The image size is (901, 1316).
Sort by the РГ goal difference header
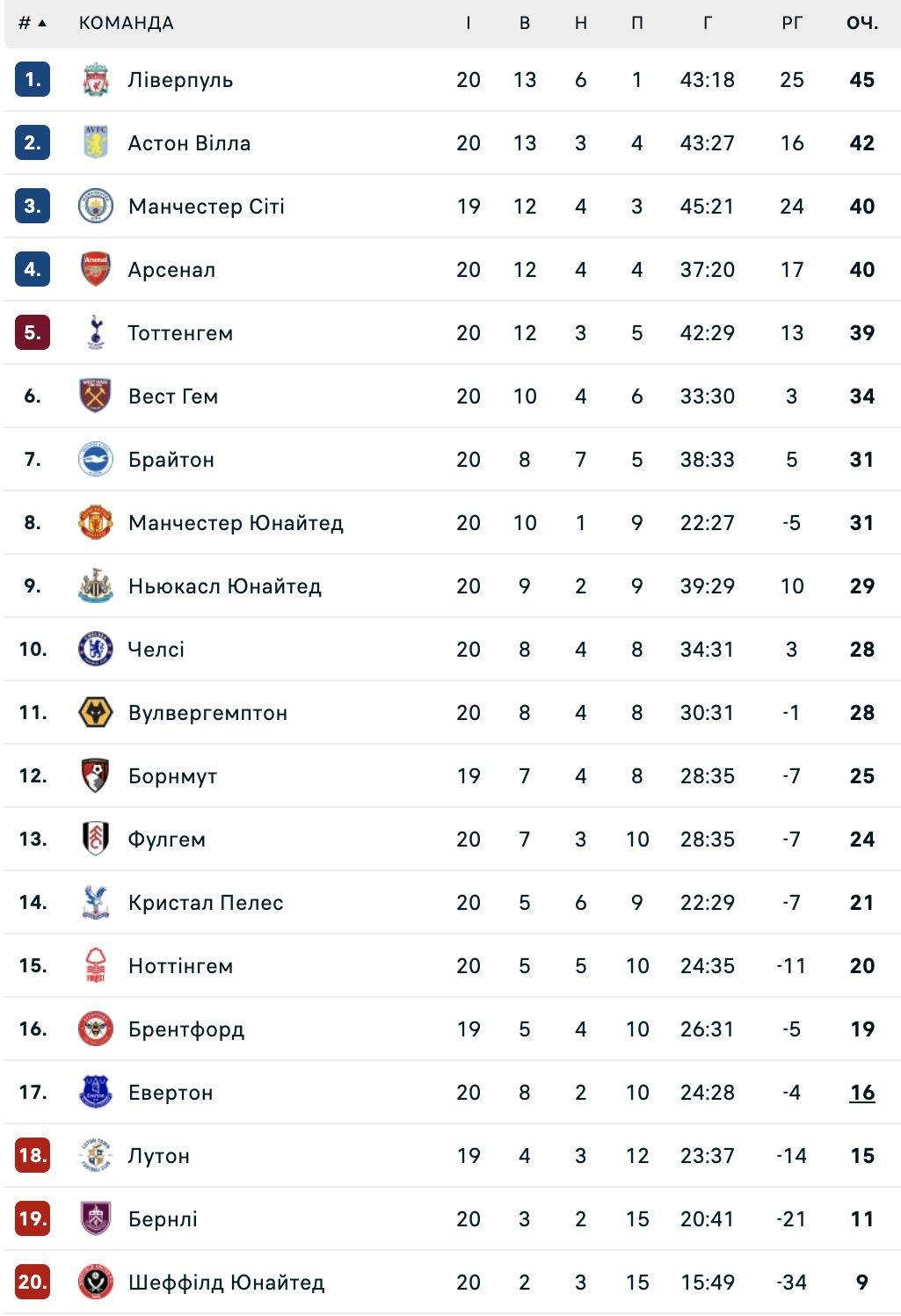791,23
